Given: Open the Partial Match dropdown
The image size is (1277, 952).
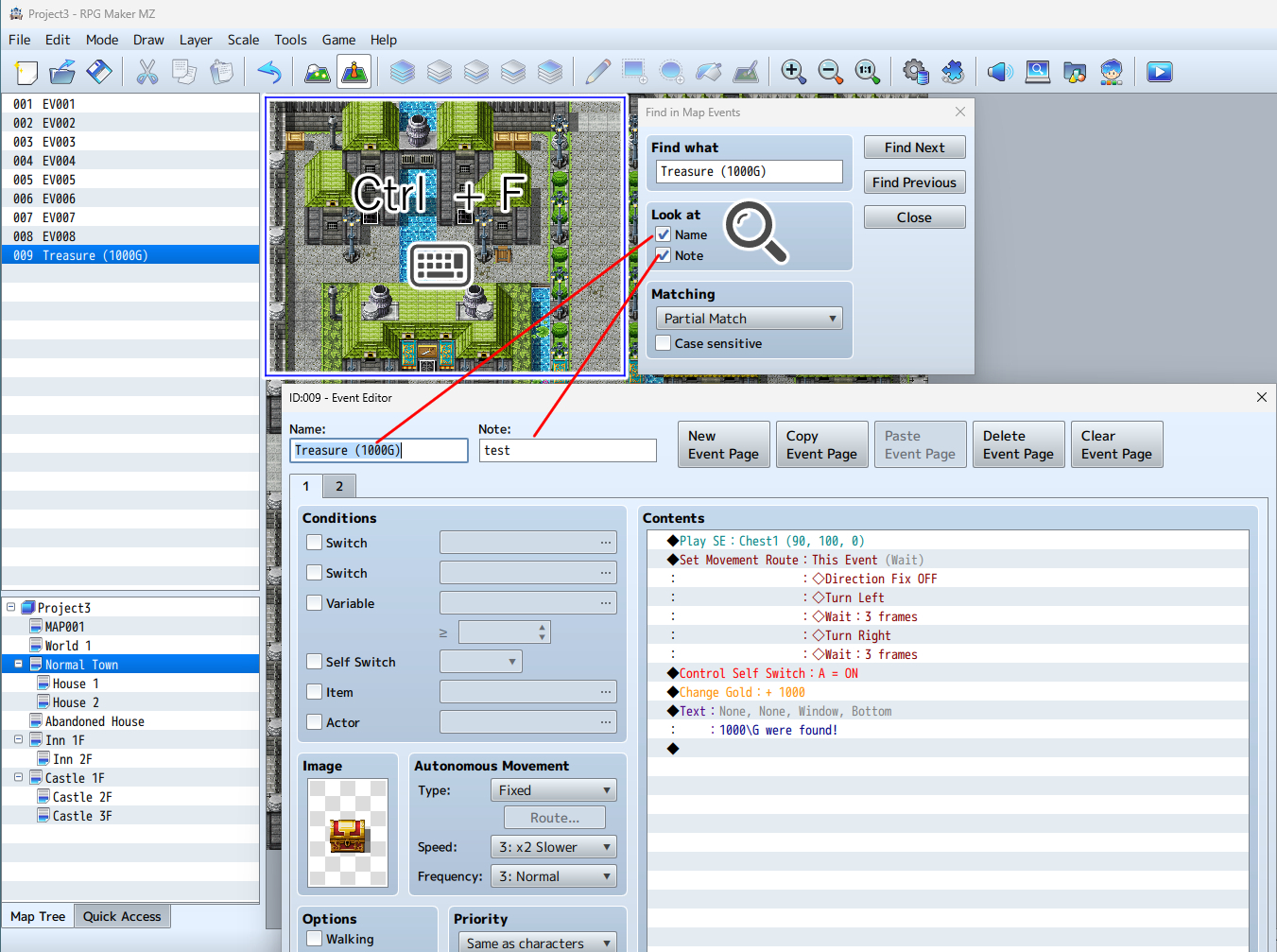Looking at the screenshot, I should (x=749, y=319).
